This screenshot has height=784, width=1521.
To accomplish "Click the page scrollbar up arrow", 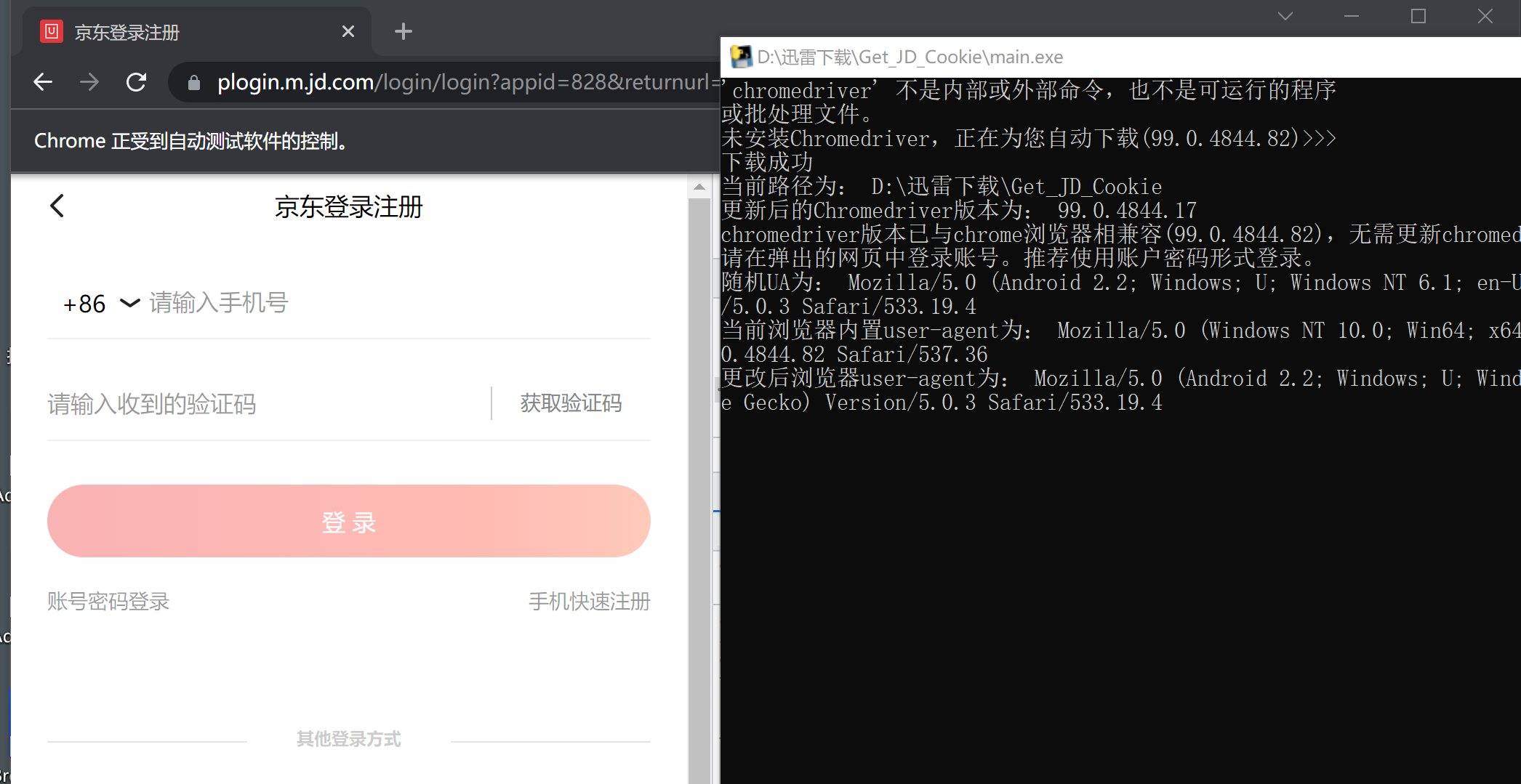I will (x=699, y=187).
